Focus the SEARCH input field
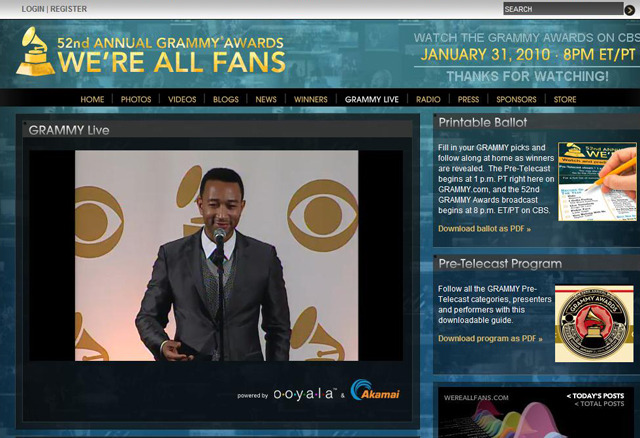640x438 pixels. (563, 9)
